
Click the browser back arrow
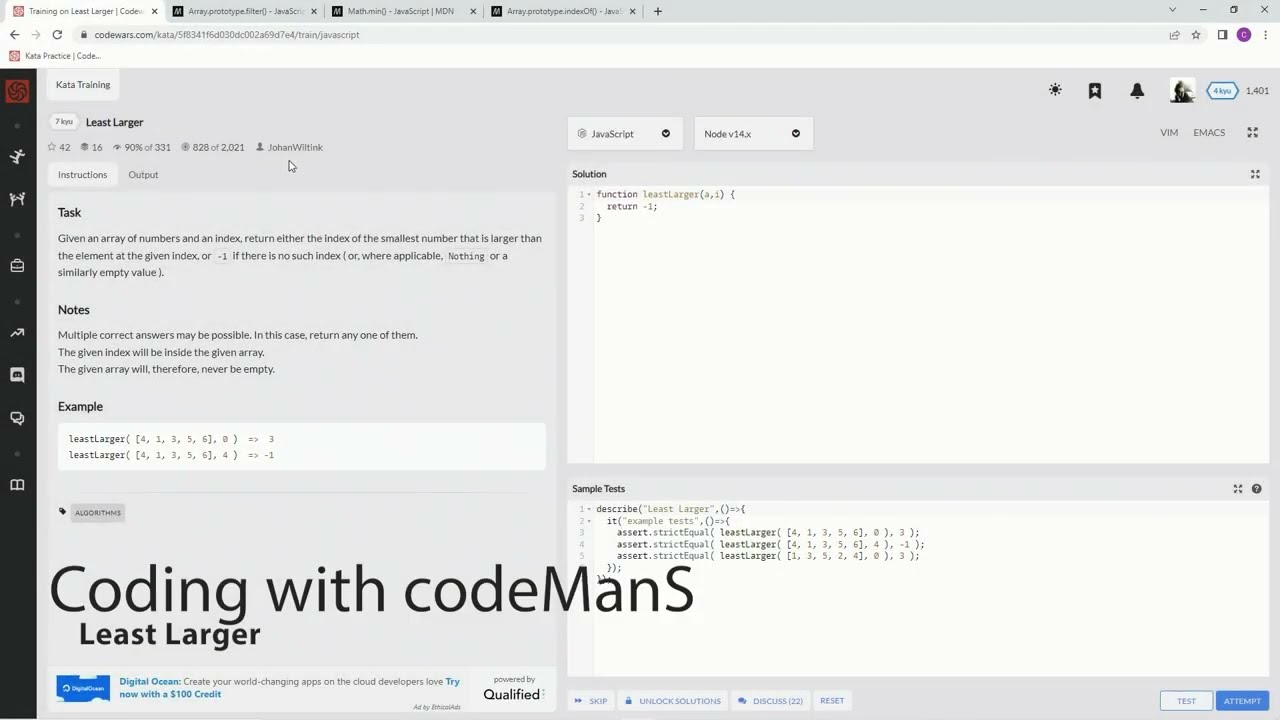pyautogui.click(x=14, y=34)
